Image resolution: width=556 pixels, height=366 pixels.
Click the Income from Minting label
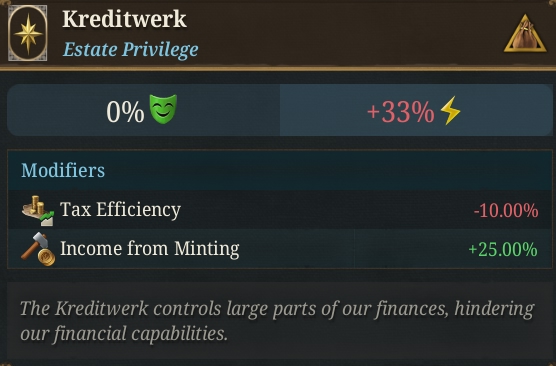[150, 248]
